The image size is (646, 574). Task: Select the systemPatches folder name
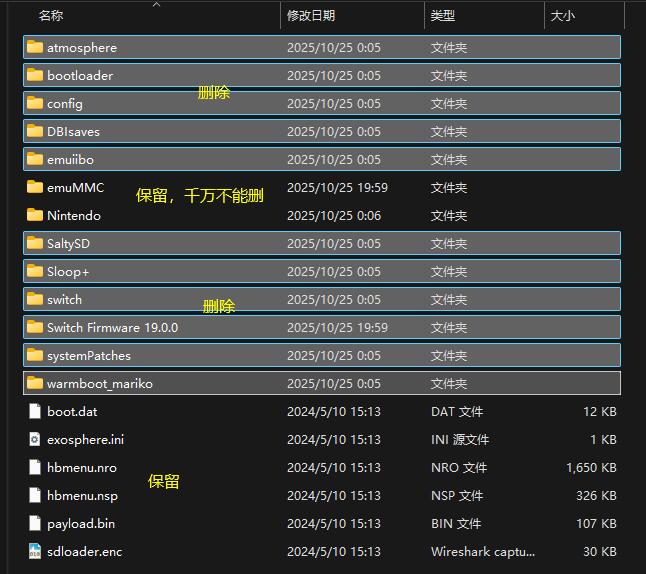point(89,355)
